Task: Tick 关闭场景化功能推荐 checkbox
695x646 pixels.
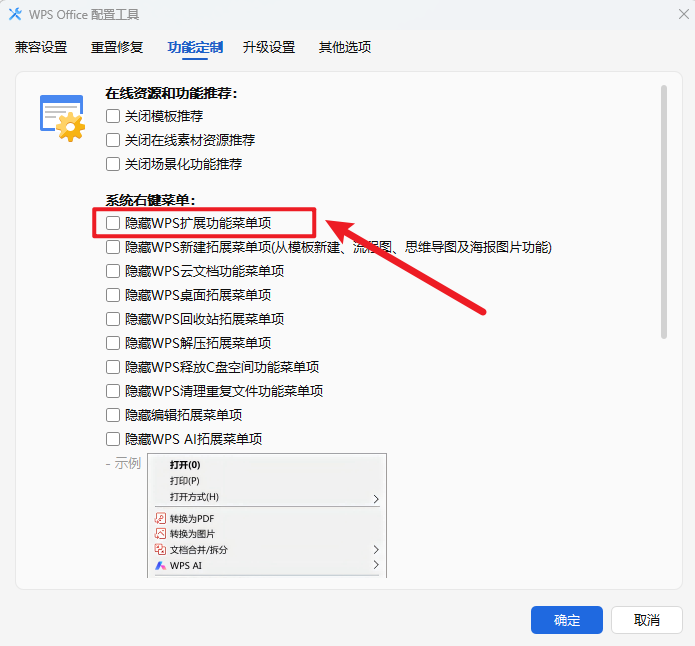Action: click(x=113, y=164)
